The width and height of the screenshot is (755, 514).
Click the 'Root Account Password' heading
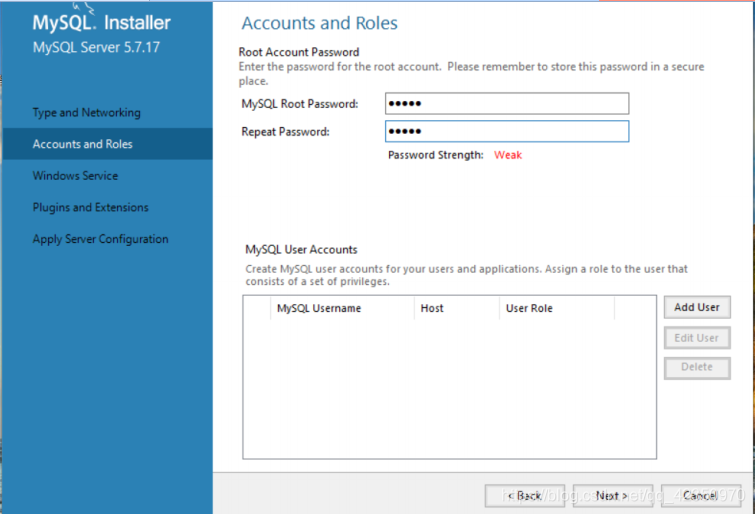(299, 52)
